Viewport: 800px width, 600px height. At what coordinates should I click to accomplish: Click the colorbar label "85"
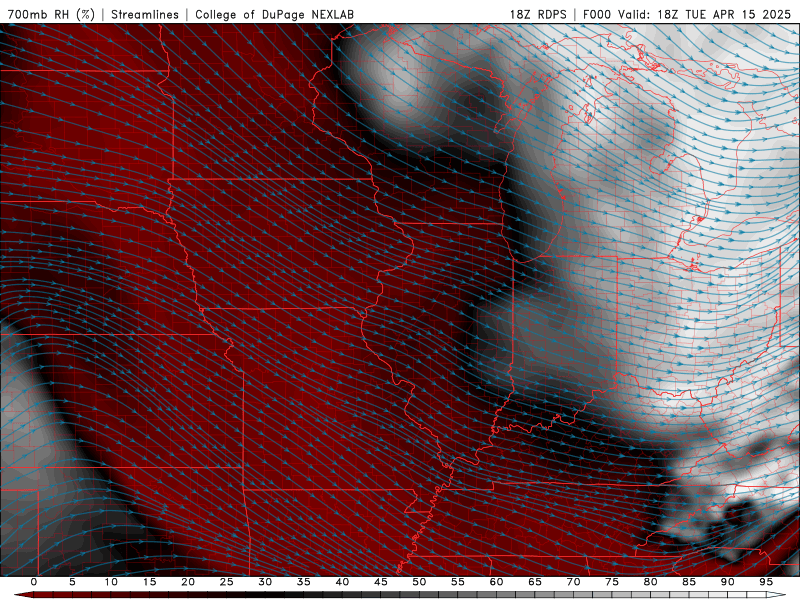tap(689, 582)
